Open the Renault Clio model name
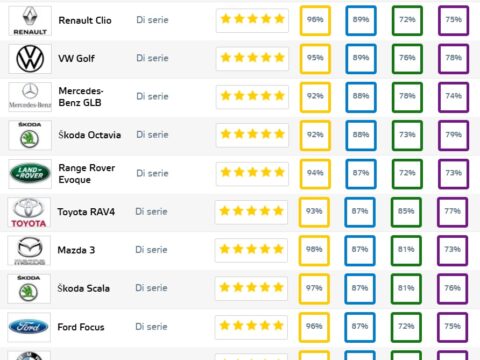Image resolution: width=480 pixels, height=360 pixels. pyautogui.click(x=85, y=20)
